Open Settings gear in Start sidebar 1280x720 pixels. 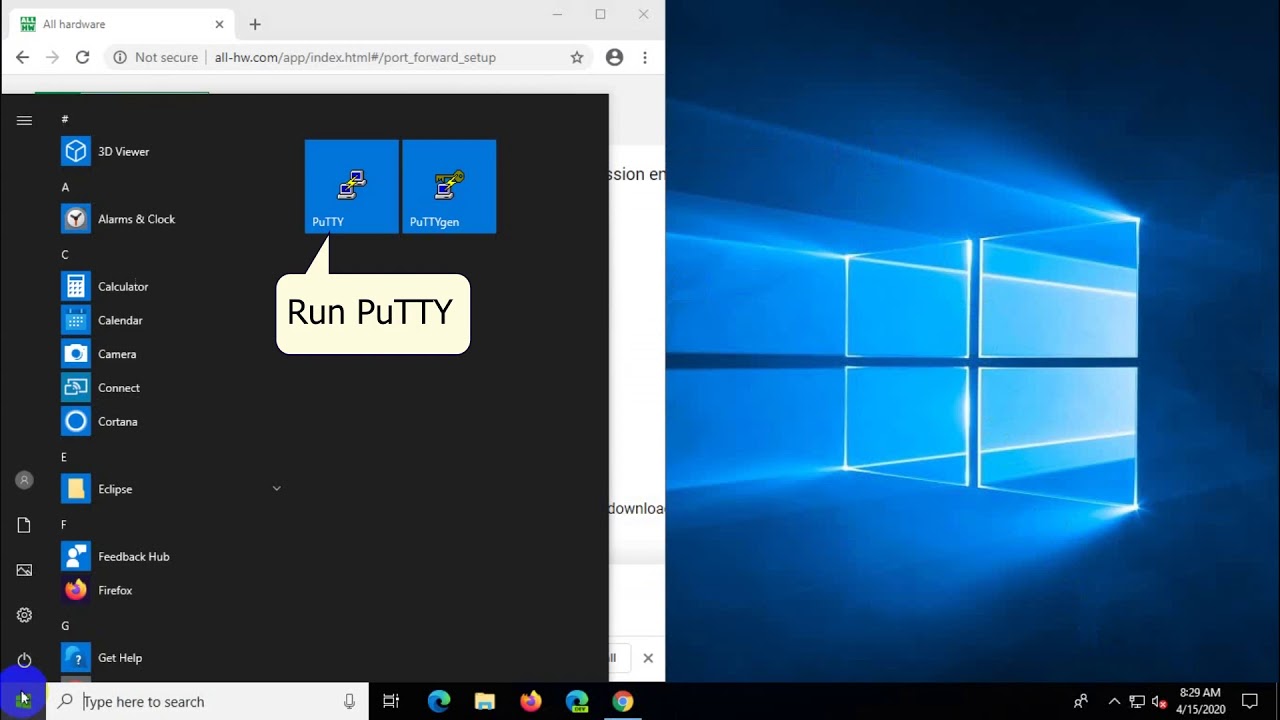click(24, 615)
